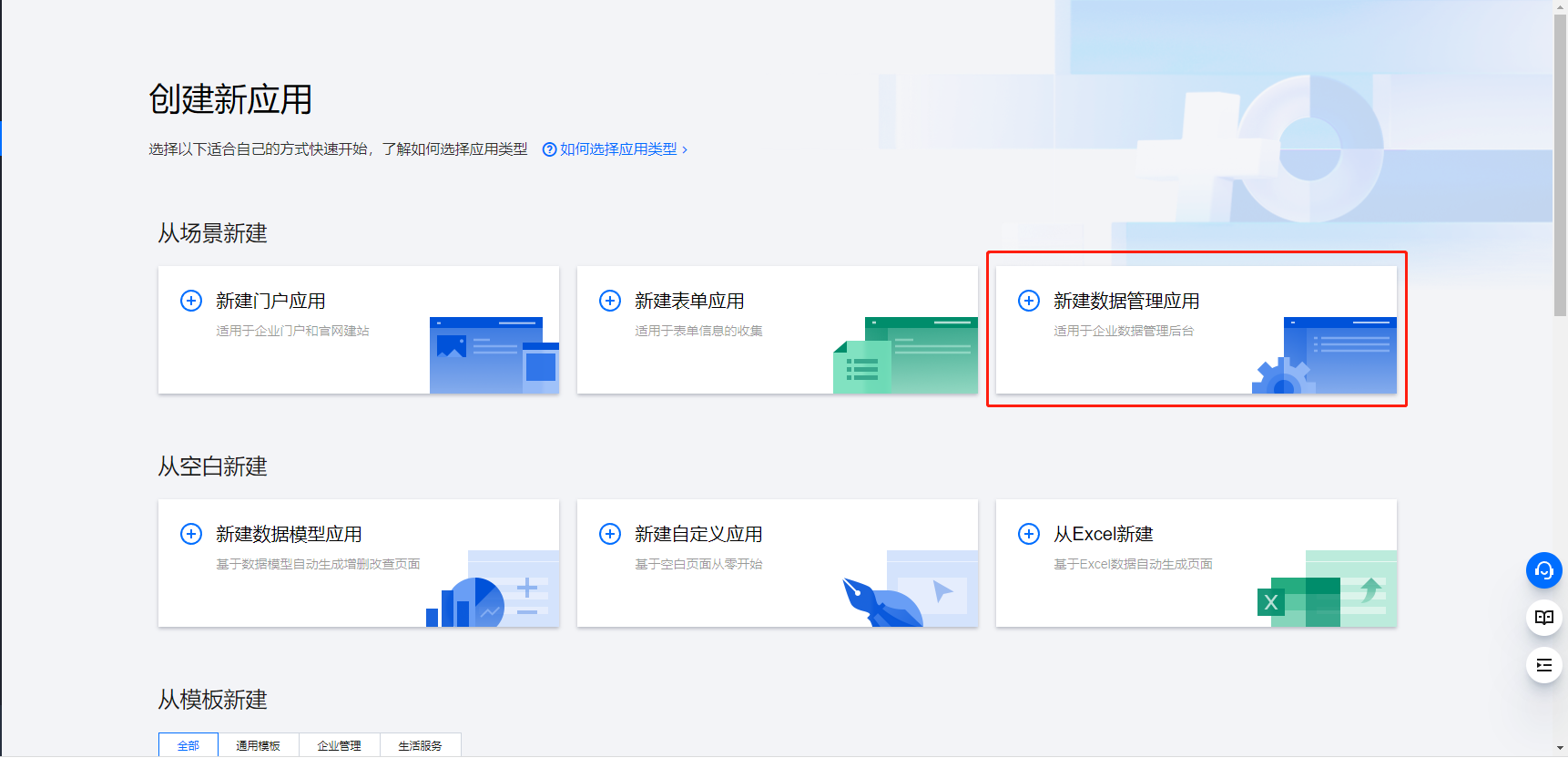Image resolution: width=1568 pixels, height=758 pixels.
Task: Select 新建门户应用 title
Action: coord(270,301)
